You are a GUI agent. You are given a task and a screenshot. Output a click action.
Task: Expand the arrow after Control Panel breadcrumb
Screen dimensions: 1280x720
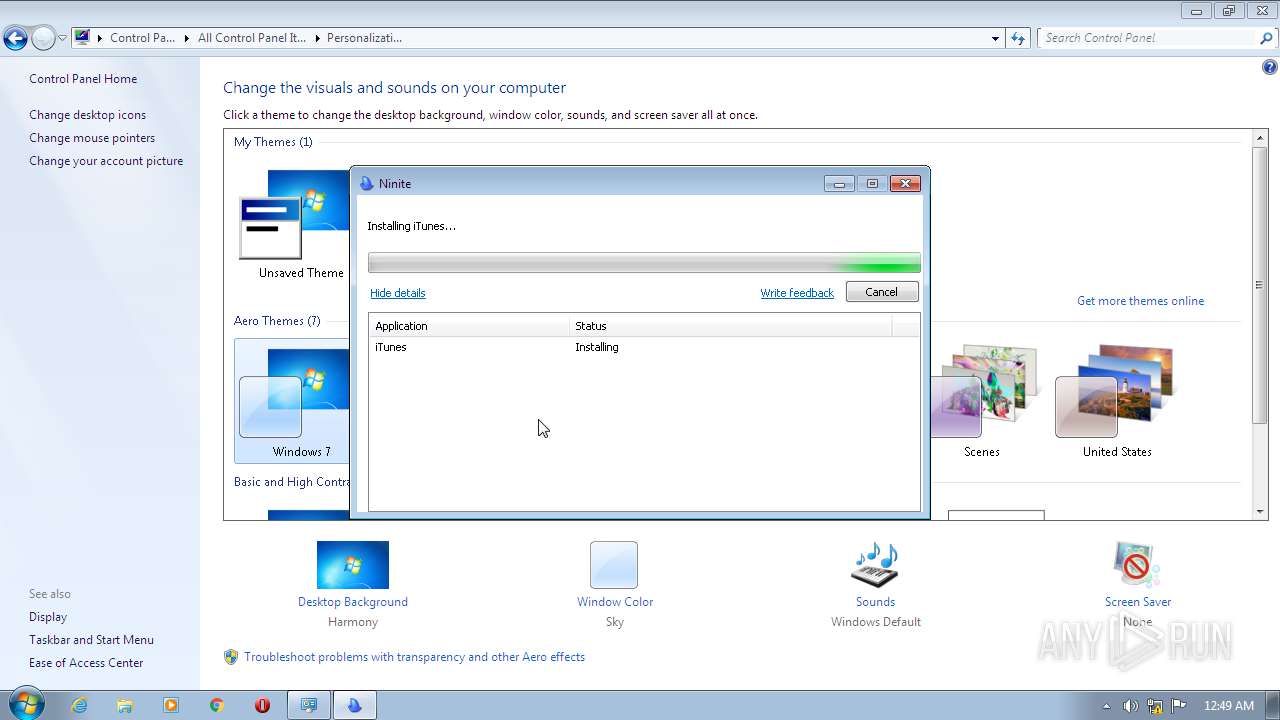(186, 38)
